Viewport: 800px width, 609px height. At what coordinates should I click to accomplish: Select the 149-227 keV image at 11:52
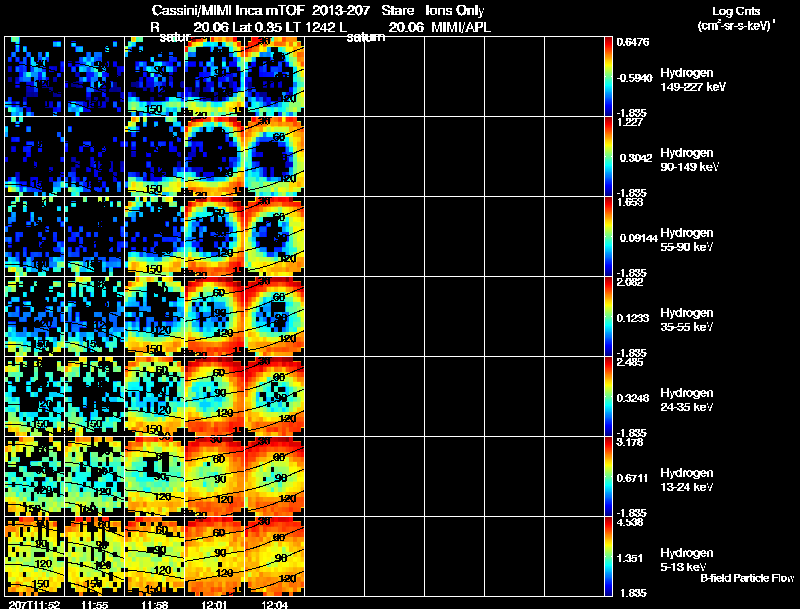click(34, 76)
